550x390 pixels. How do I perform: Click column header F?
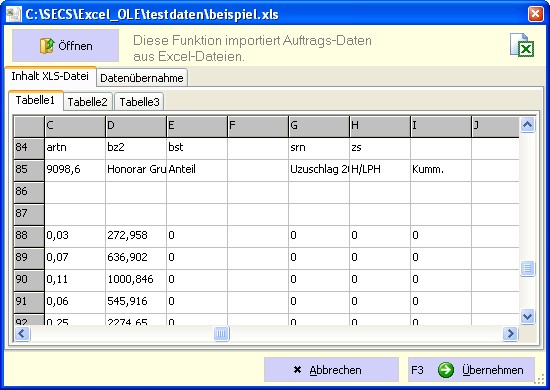click(x=258, y=126)
